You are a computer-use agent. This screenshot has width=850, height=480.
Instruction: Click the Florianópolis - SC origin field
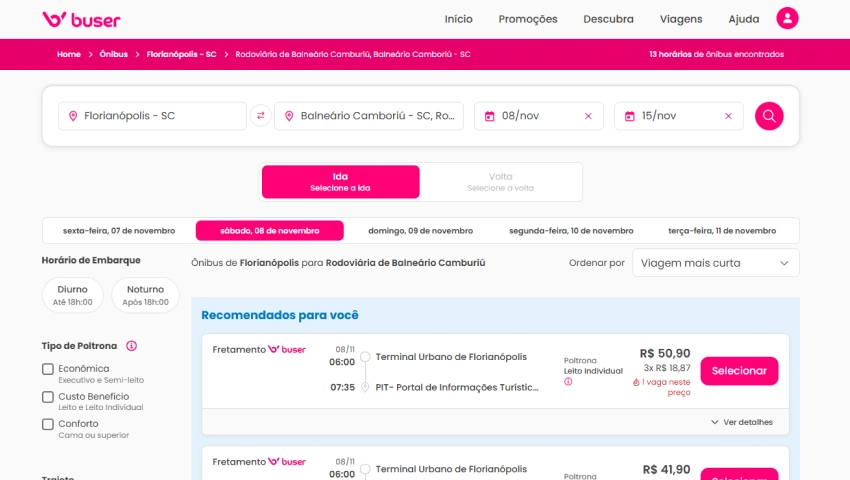click(x=152, y=116)
